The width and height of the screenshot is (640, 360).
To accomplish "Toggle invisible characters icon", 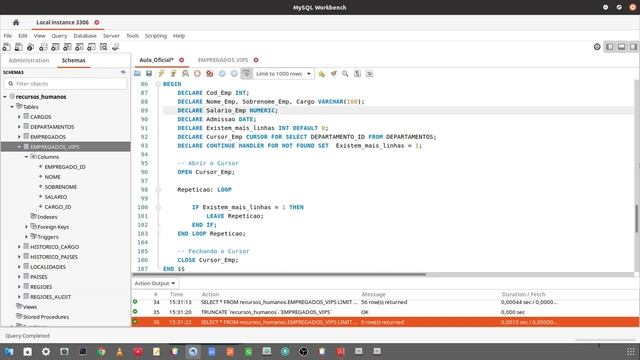I will tap(357, 74).
